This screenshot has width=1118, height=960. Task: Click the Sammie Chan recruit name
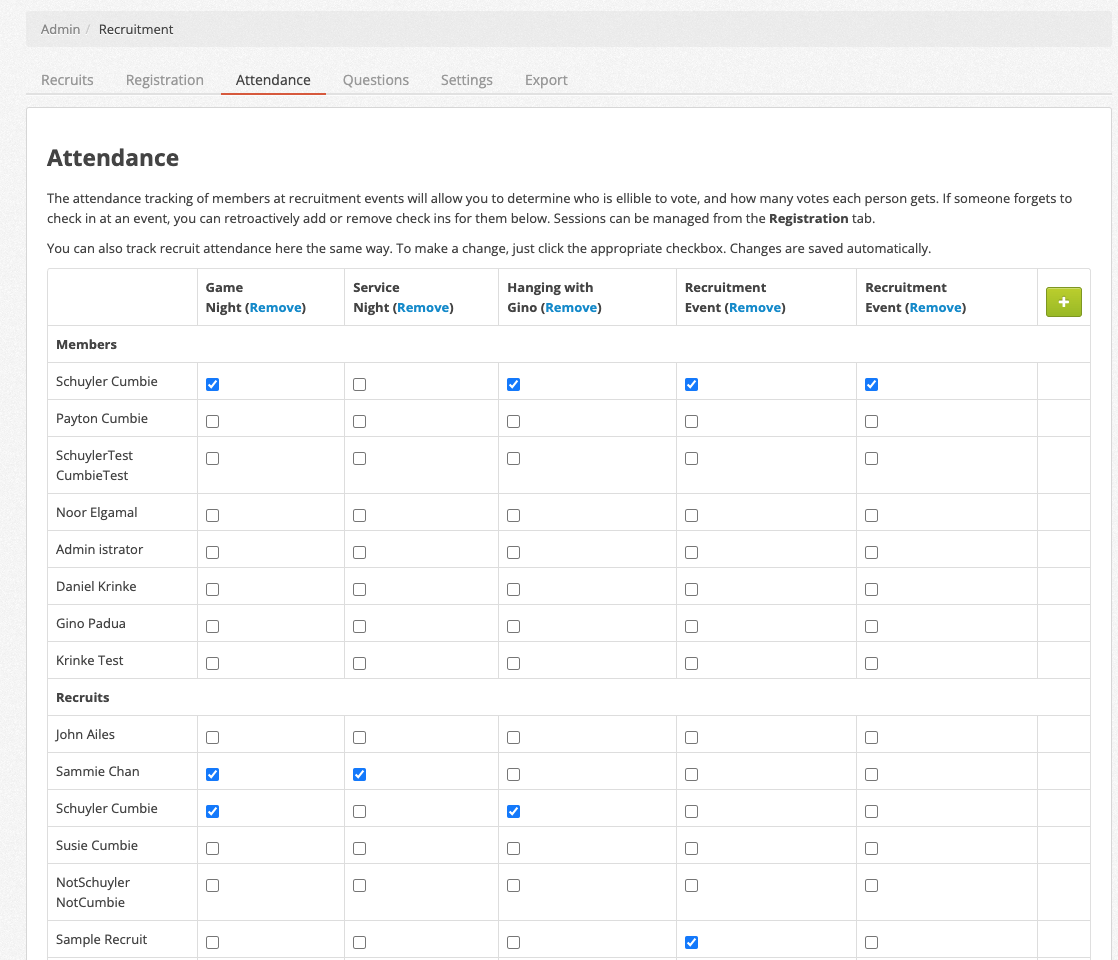(98, 771)
